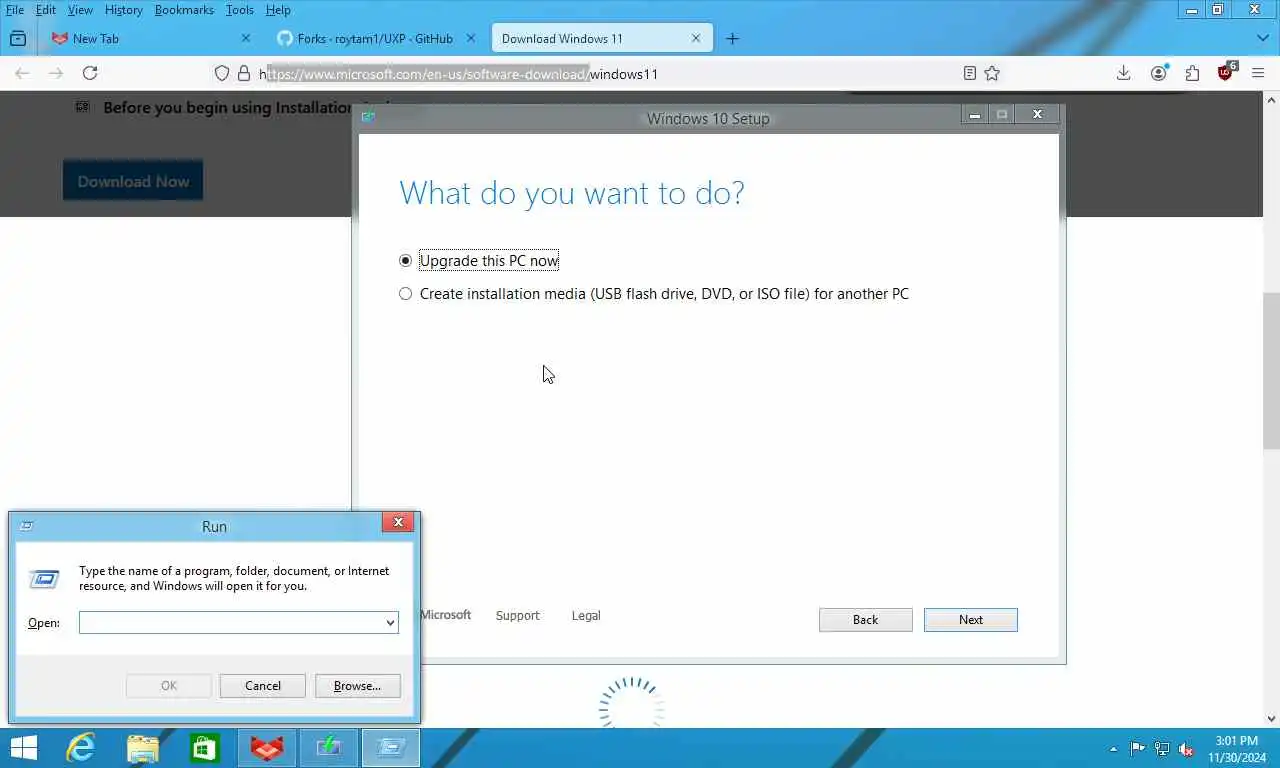Image resolution: width=1280 pixels, height=768 pixels.
Task: Show site info via padlock icon
Action: point(243,73)
